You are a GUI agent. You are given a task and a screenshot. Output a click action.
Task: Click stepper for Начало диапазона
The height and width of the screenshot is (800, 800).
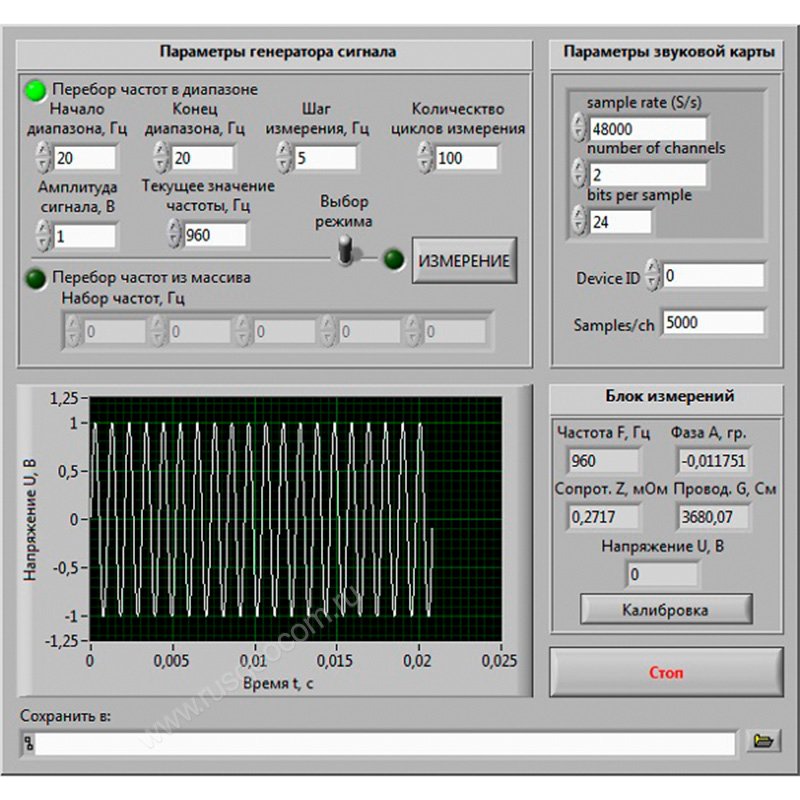(x=43, y=157)
